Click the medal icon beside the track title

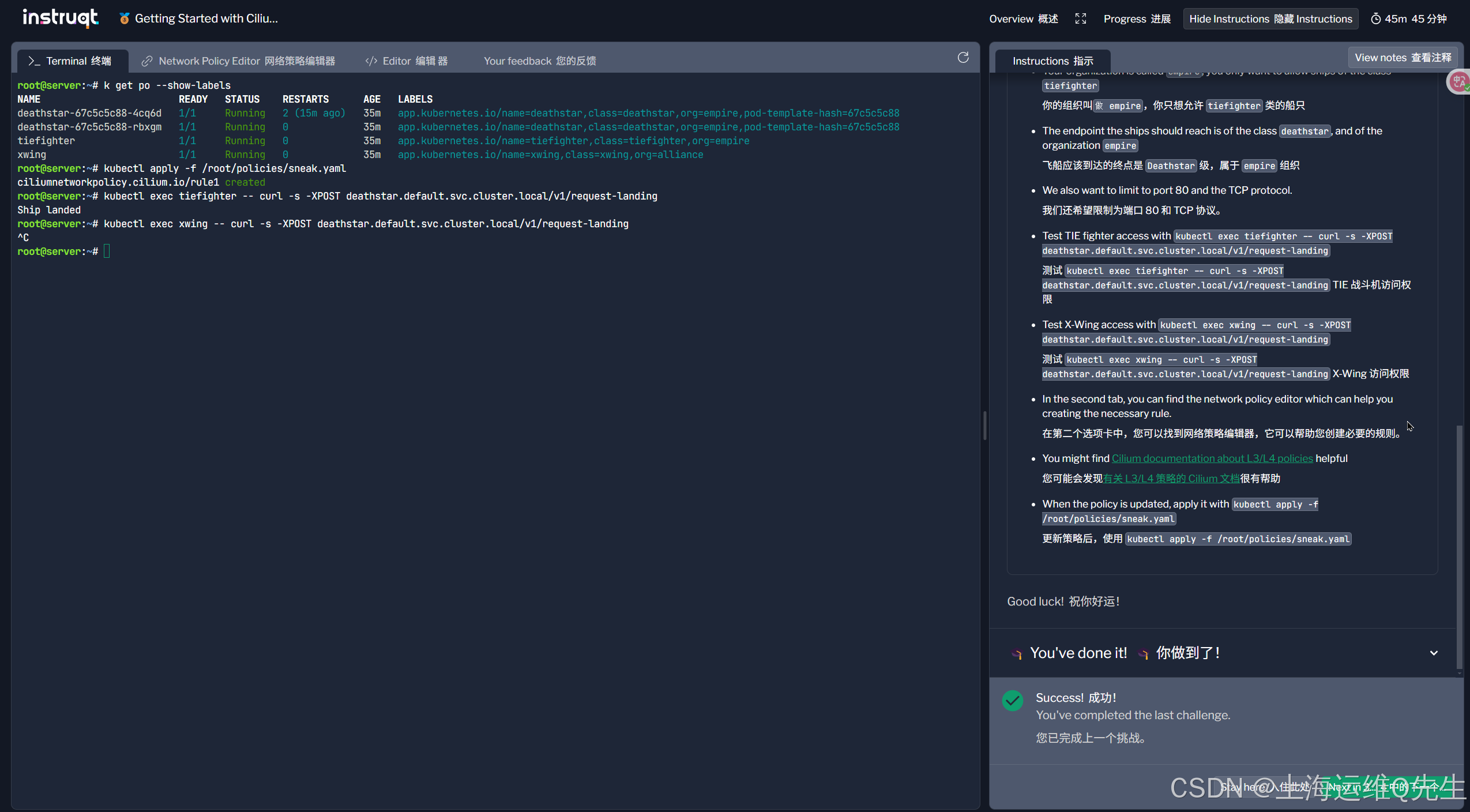(x=124, y=18)
